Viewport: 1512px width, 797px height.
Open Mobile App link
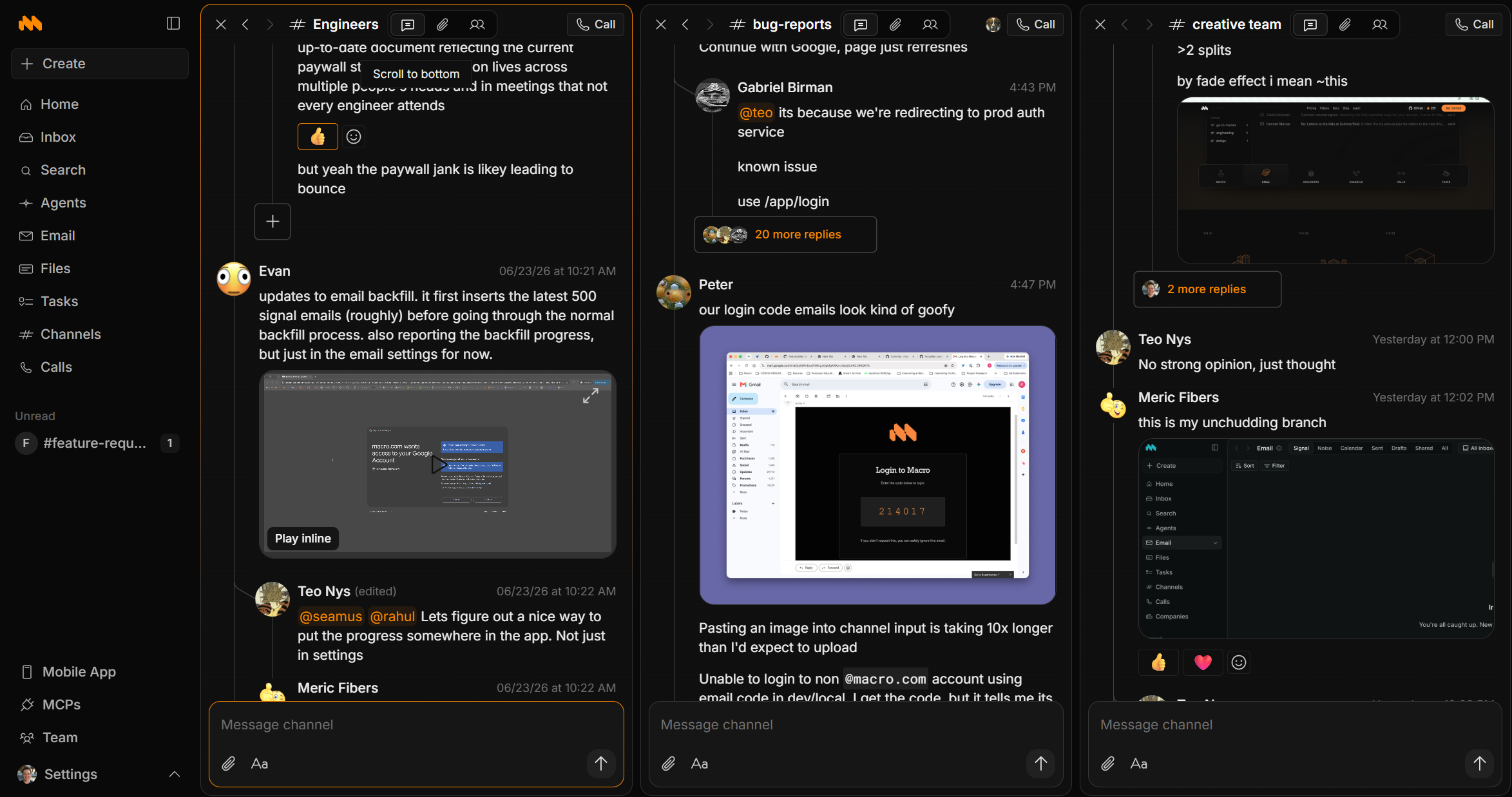pos(100,672)
